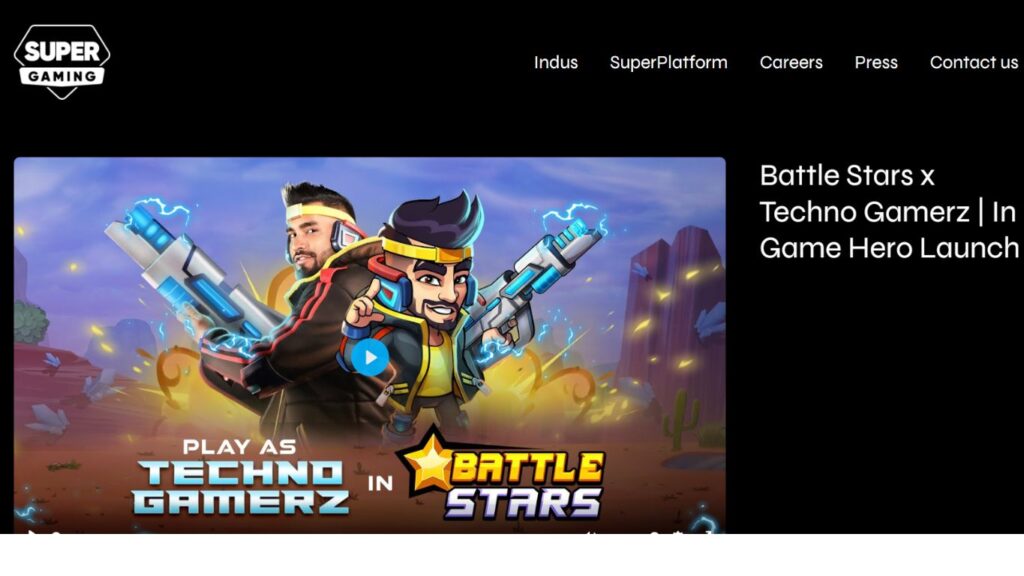Go to the Careers page

[791, 62]
